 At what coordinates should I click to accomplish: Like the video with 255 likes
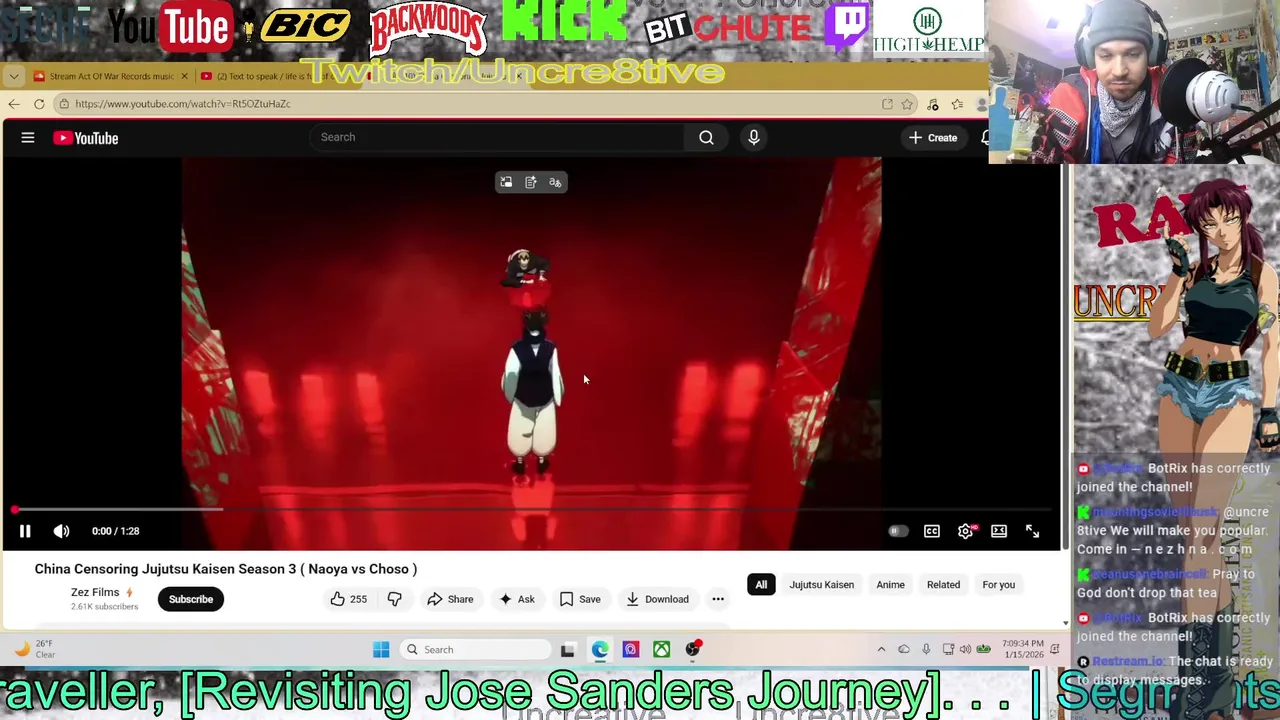click(348, 599)
